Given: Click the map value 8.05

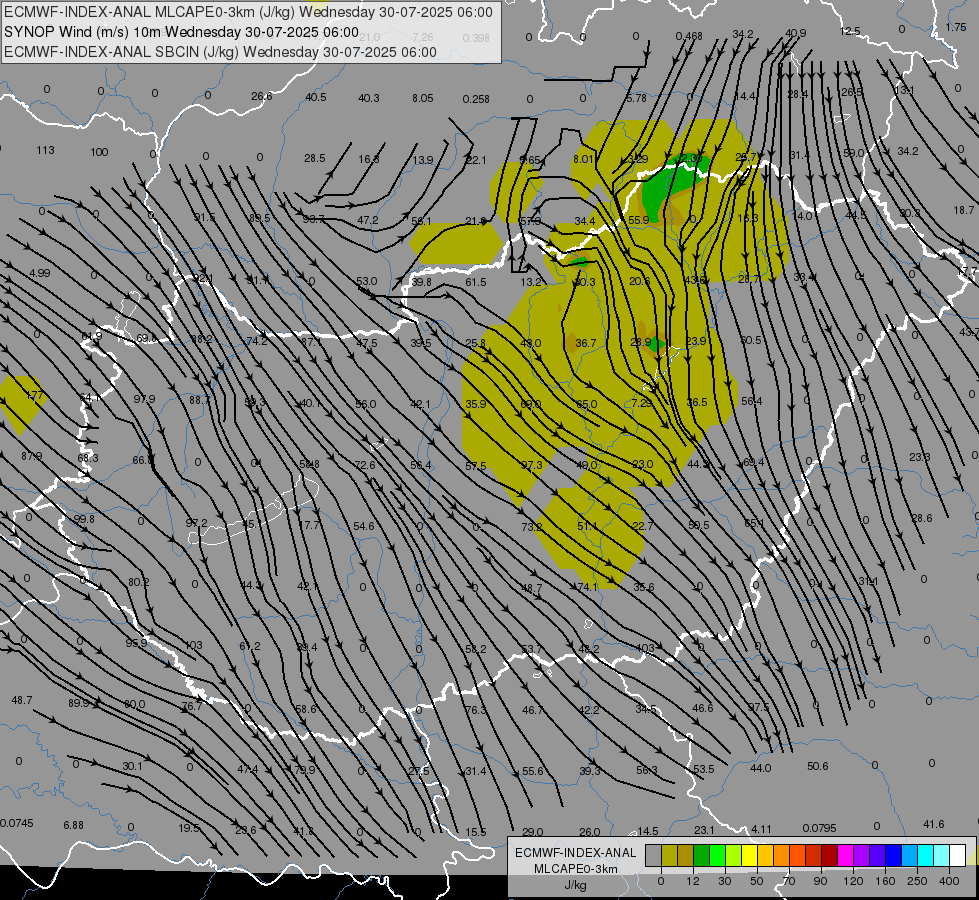Looking at the screenshot, I should 423,98.
